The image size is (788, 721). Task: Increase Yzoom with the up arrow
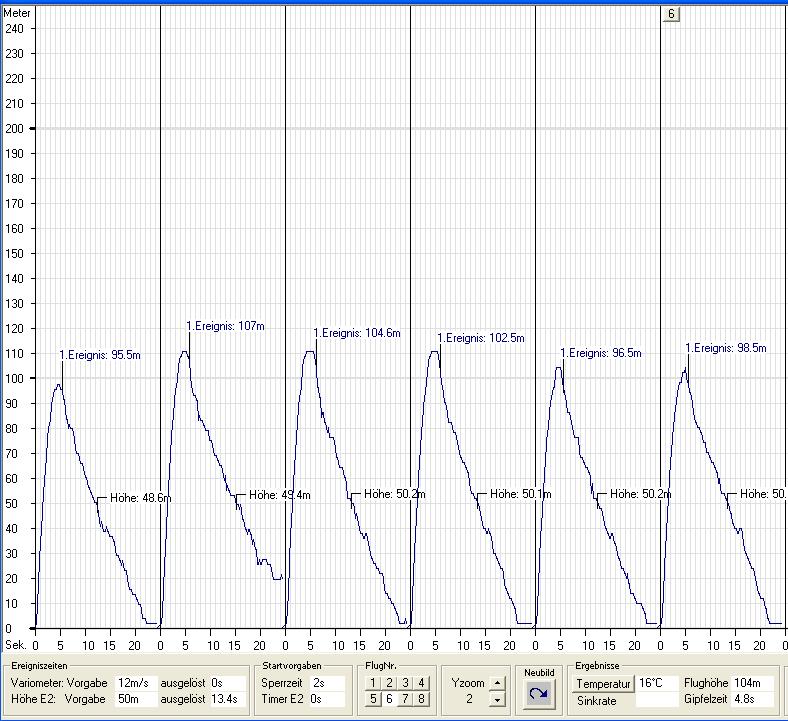[498, 683]
